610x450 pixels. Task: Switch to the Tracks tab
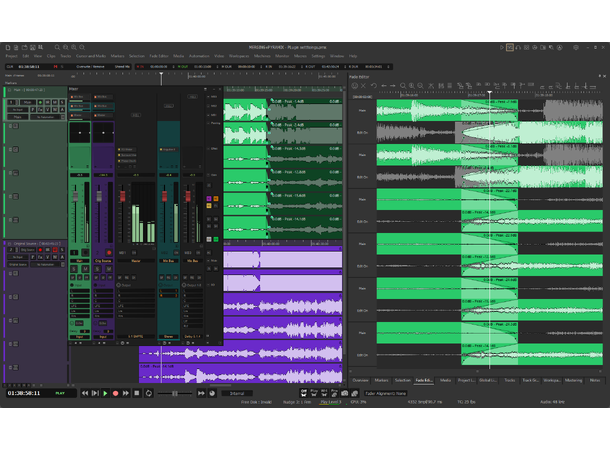pyautogui.click(x=509, y=380)
